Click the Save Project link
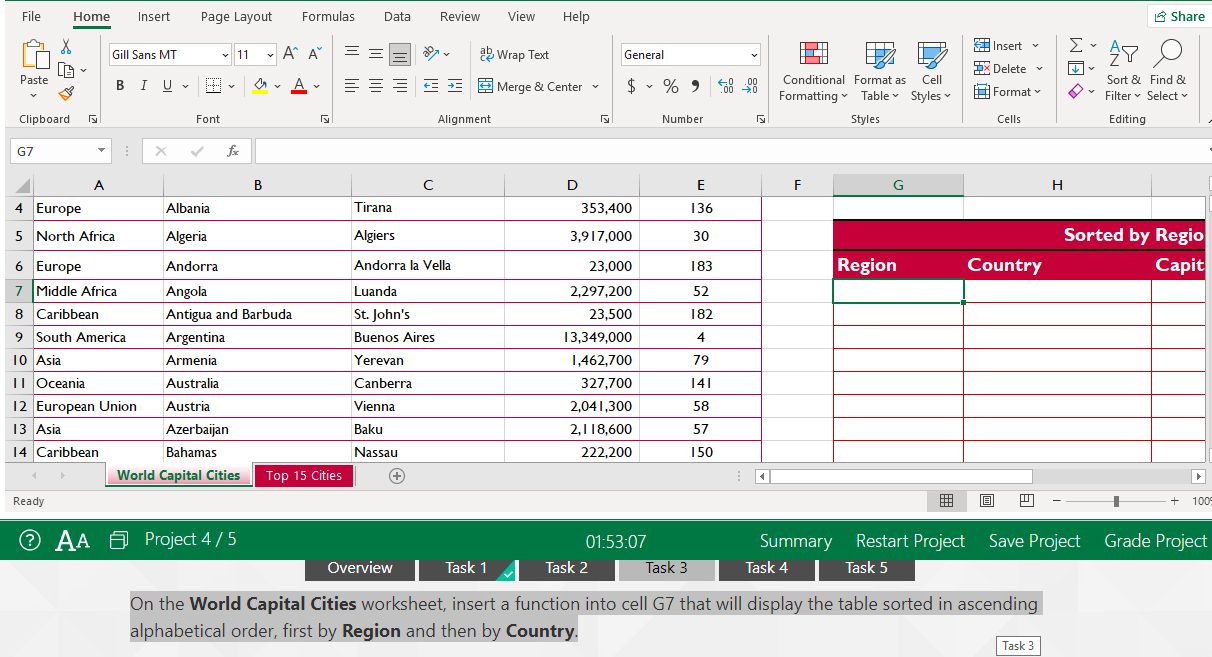Image resolution: width=1212 pixels, height=657 pixels. click(x=1034, y=540)
